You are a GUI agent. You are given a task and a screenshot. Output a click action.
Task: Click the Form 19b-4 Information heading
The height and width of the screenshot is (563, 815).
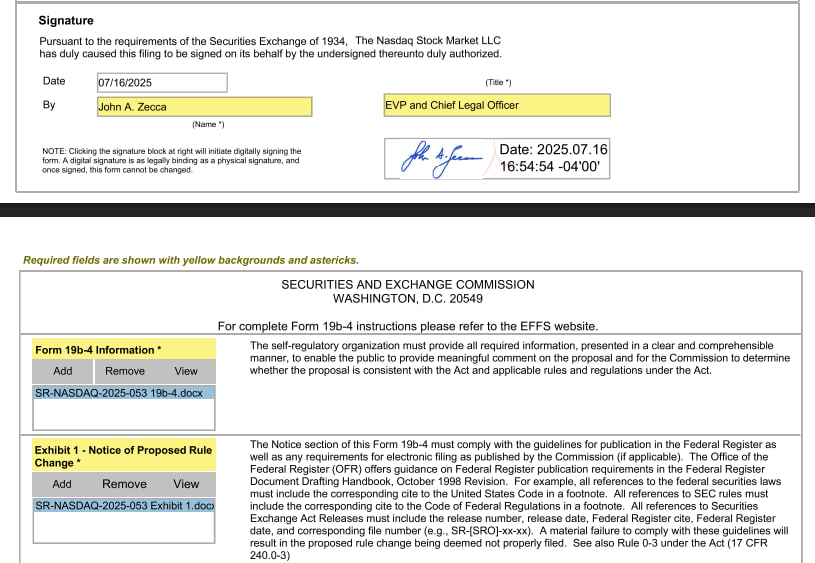(x=124, y=350)
